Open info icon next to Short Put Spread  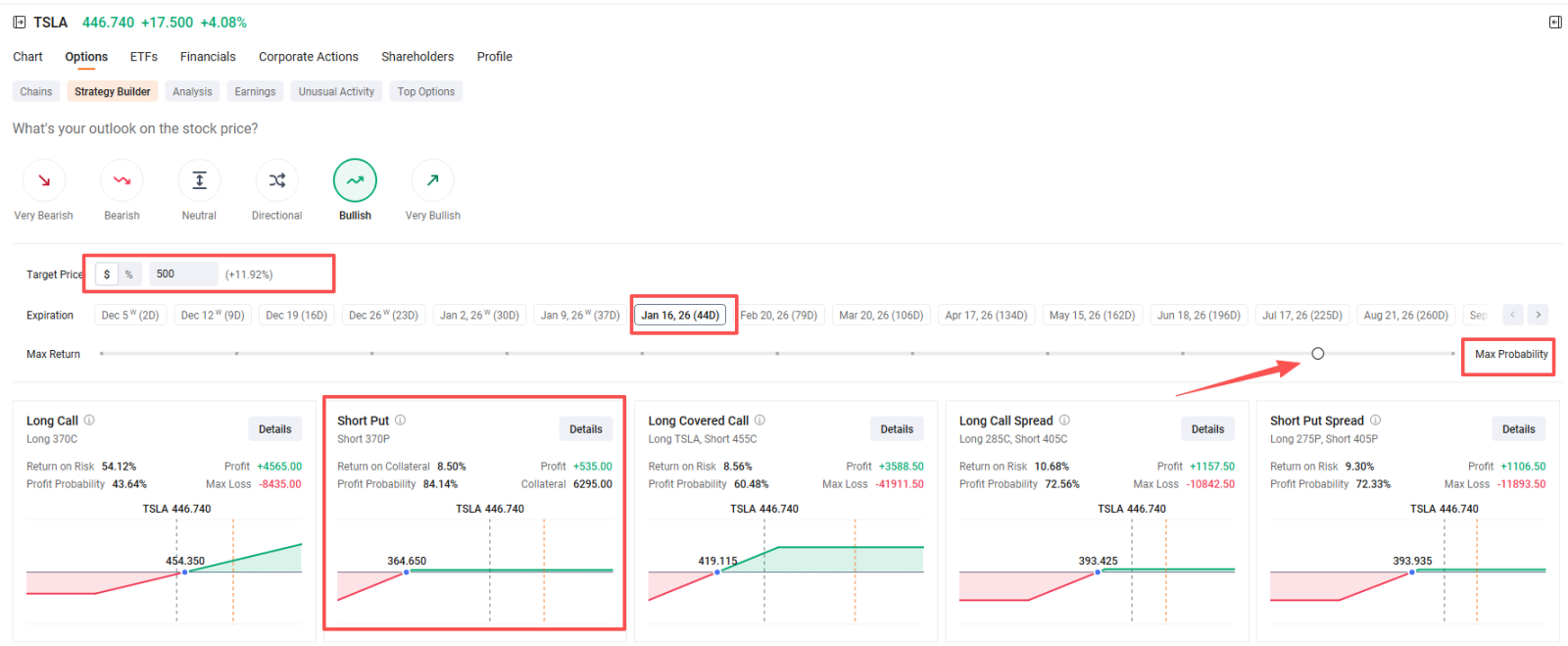click(x=1375, y=420)
